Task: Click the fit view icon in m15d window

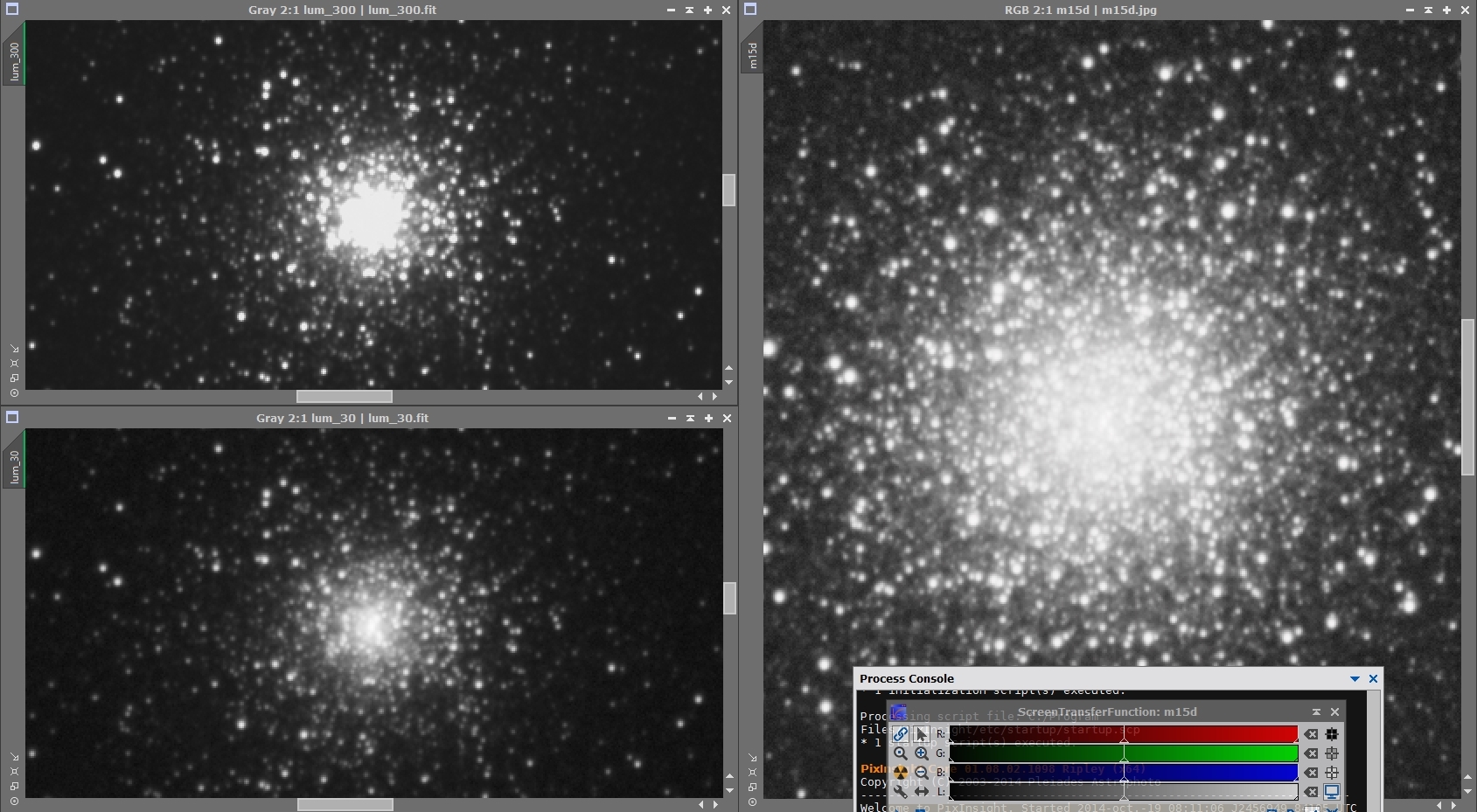Action: coord(752,772)
